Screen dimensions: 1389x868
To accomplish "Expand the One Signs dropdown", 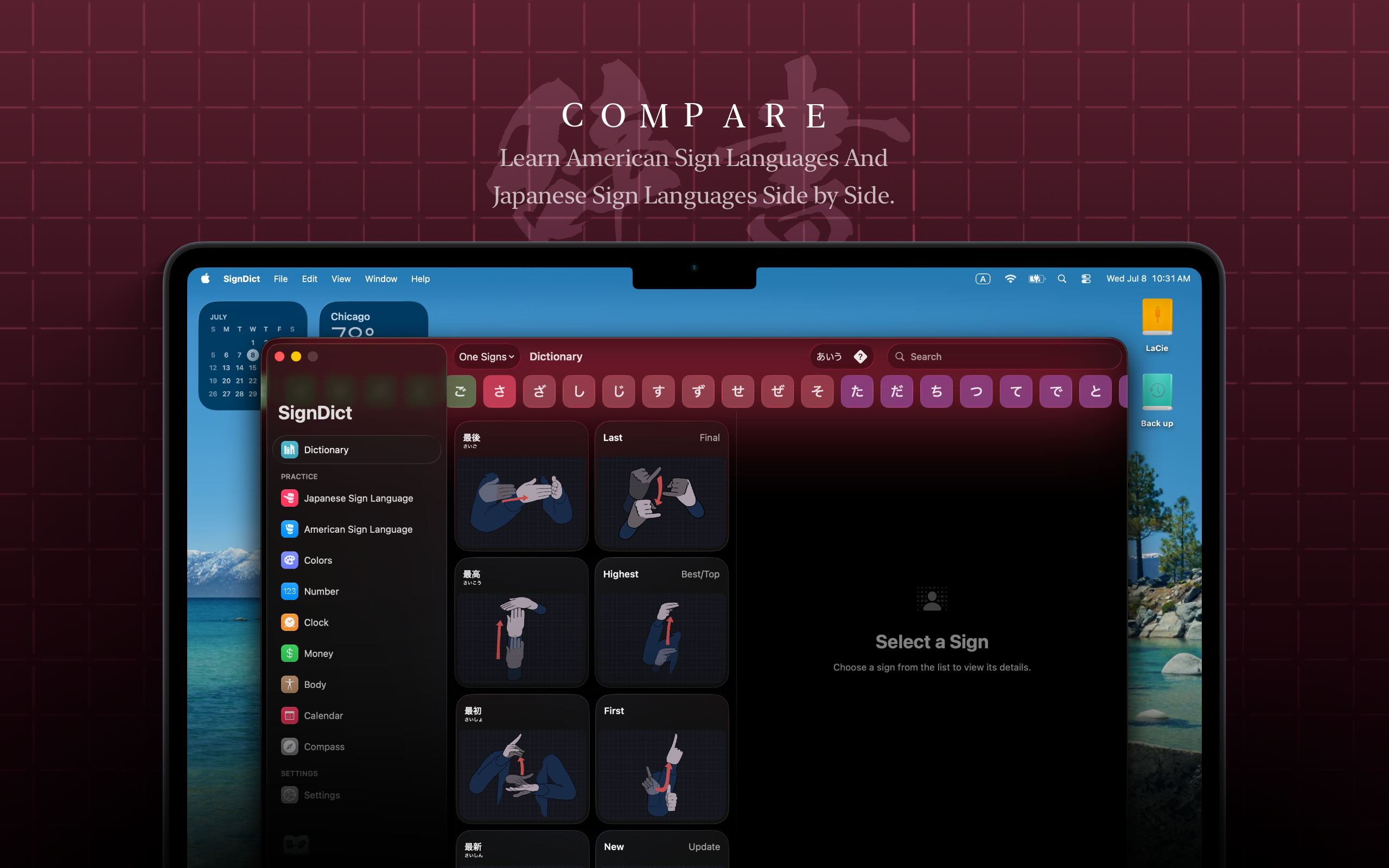I will click(486, 356).
